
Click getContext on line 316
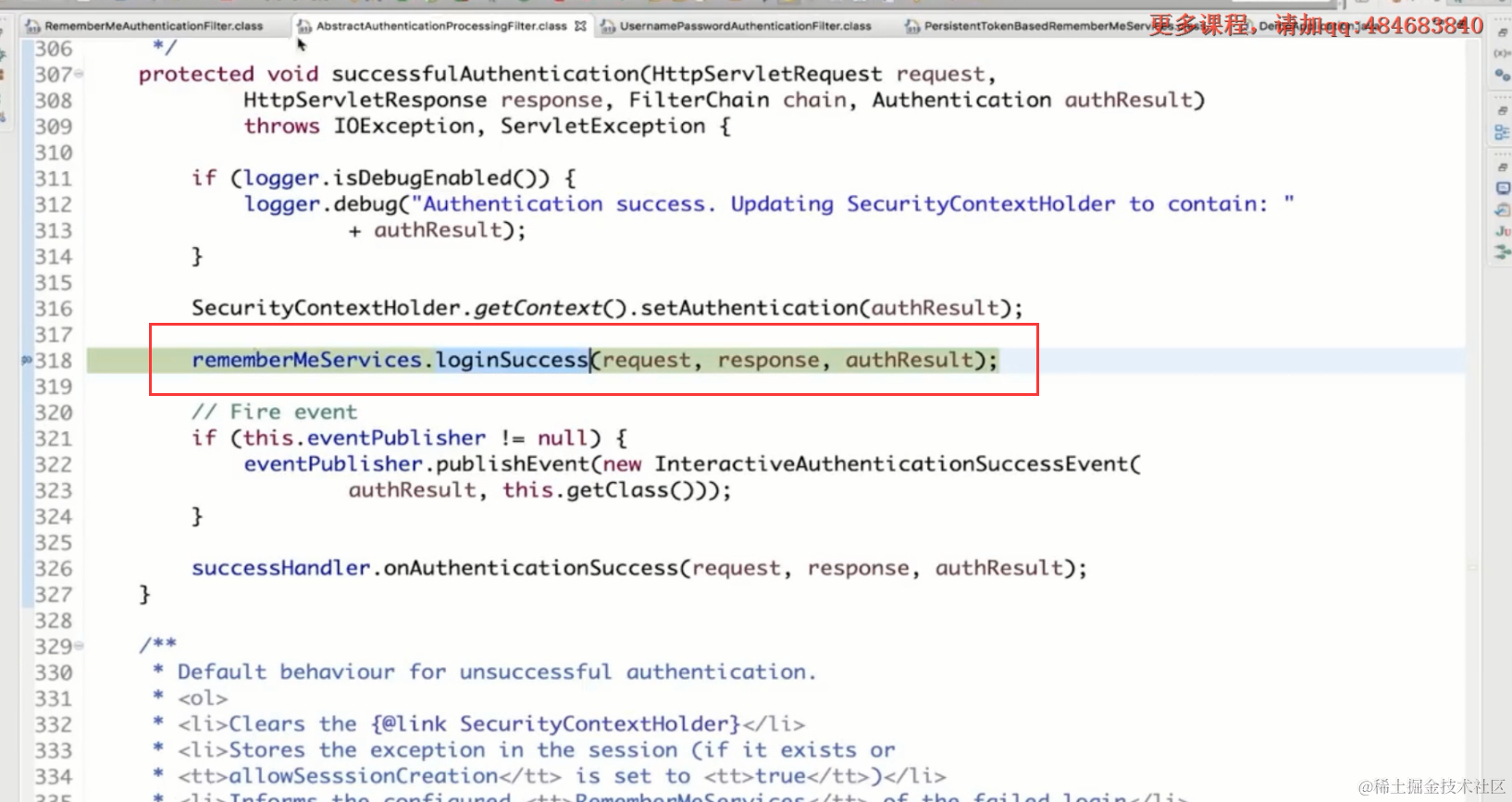click(537, 308)
